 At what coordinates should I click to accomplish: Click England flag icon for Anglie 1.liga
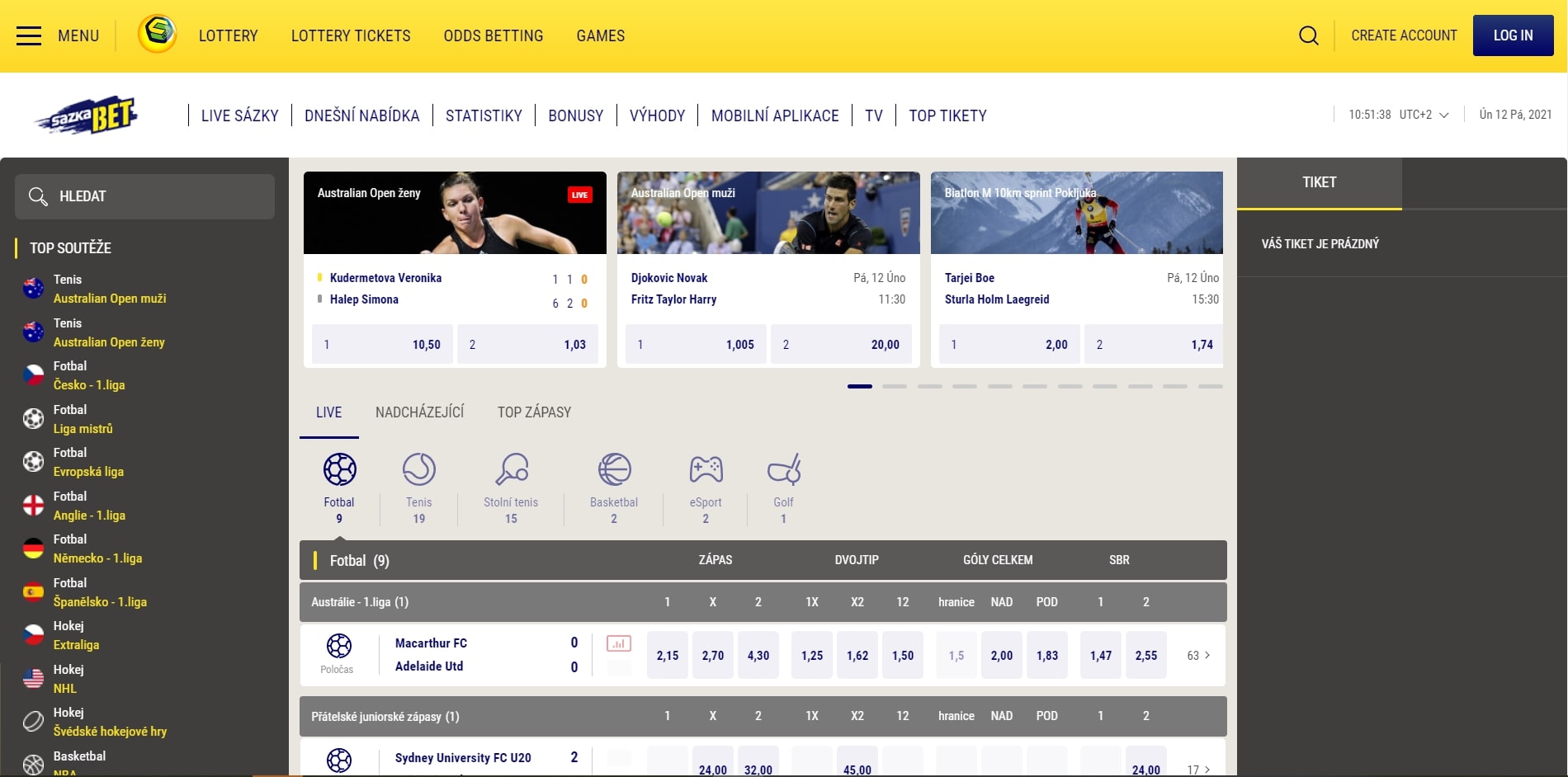pyautogui.click(x=33, y=505)
